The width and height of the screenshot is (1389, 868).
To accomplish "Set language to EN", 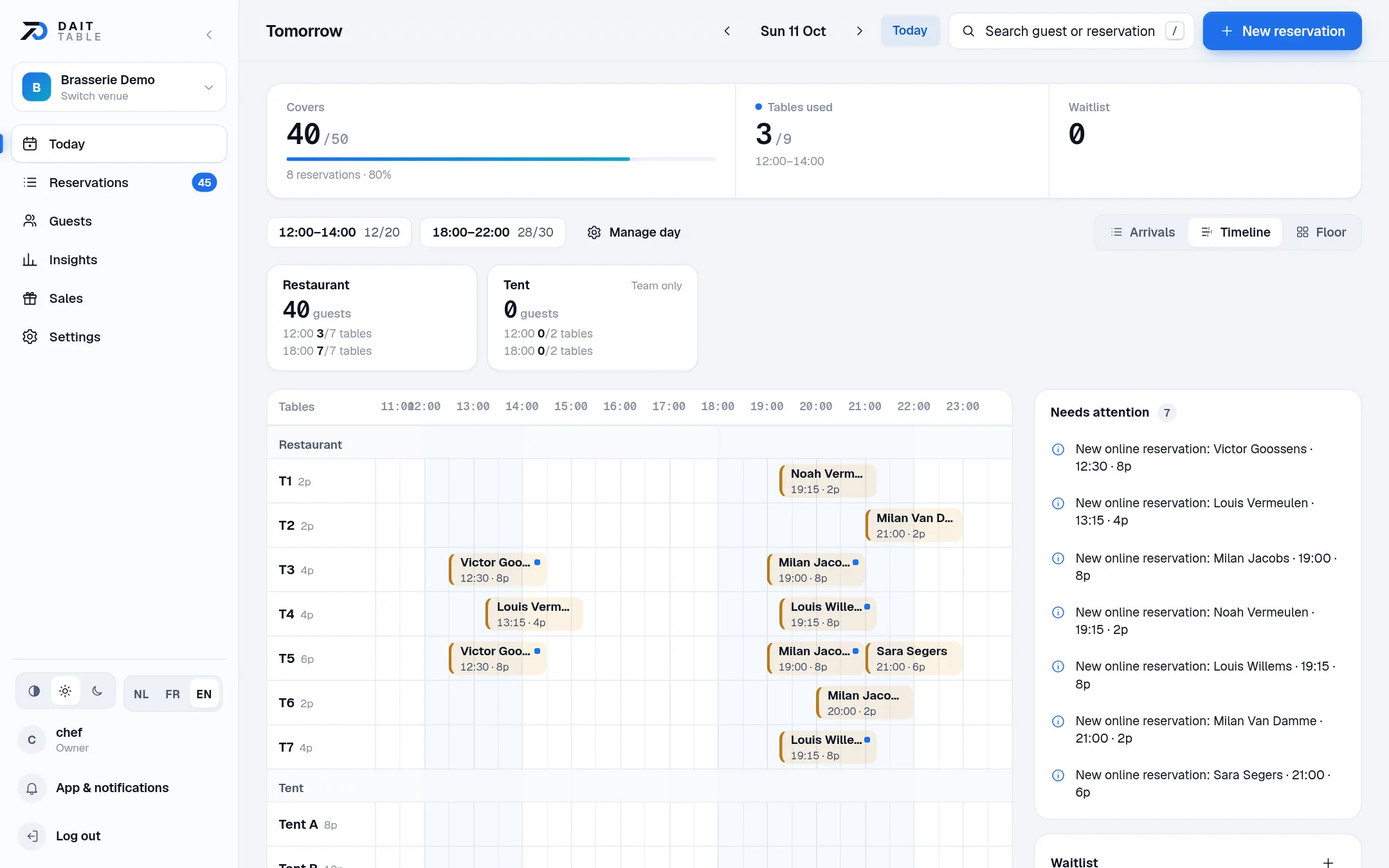I will (x=204, y=694).
